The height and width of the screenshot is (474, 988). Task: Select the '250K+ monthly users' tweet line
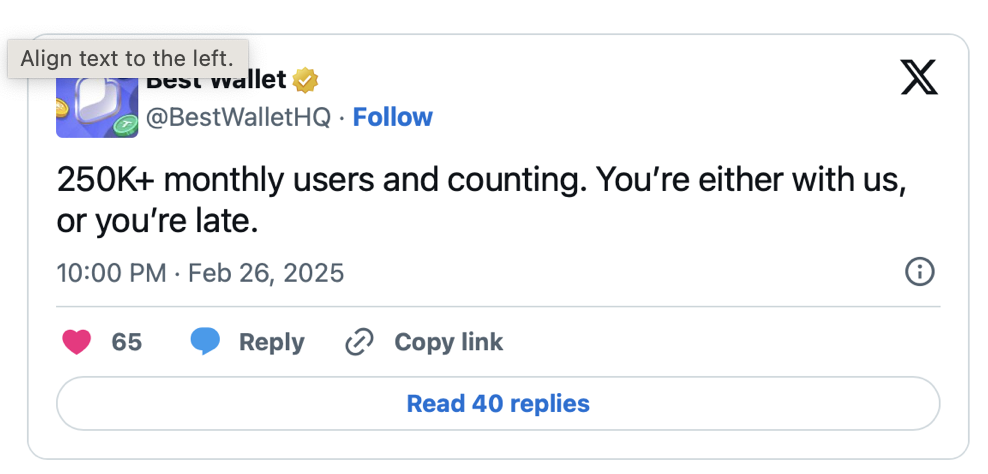(481, 181)
